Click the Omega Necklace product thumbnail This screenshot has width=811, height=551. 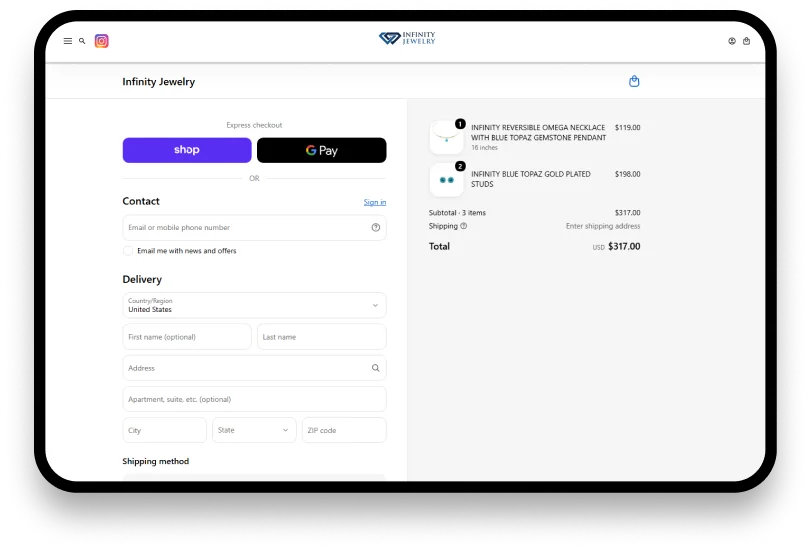pyautogui.click(x=446, y=137)
